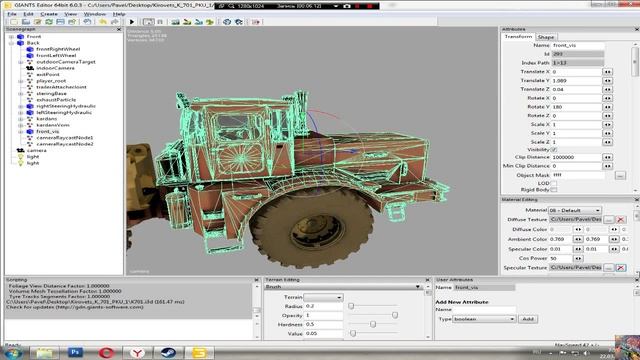Click the green reload scene toolbar icon
The width and height of the screenshot is (640, 360).
pyautogui.click(x=49, y=22)
